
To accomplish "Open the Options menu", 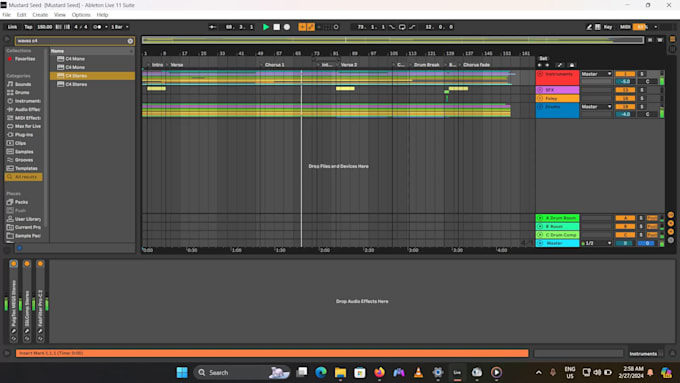I will pyautogui.click(x=81, y=15).
